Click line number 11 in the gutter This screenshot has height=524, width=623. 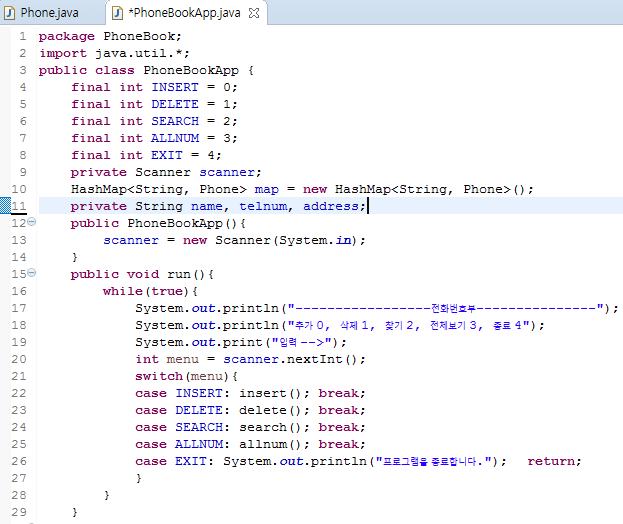coord(19,206)
